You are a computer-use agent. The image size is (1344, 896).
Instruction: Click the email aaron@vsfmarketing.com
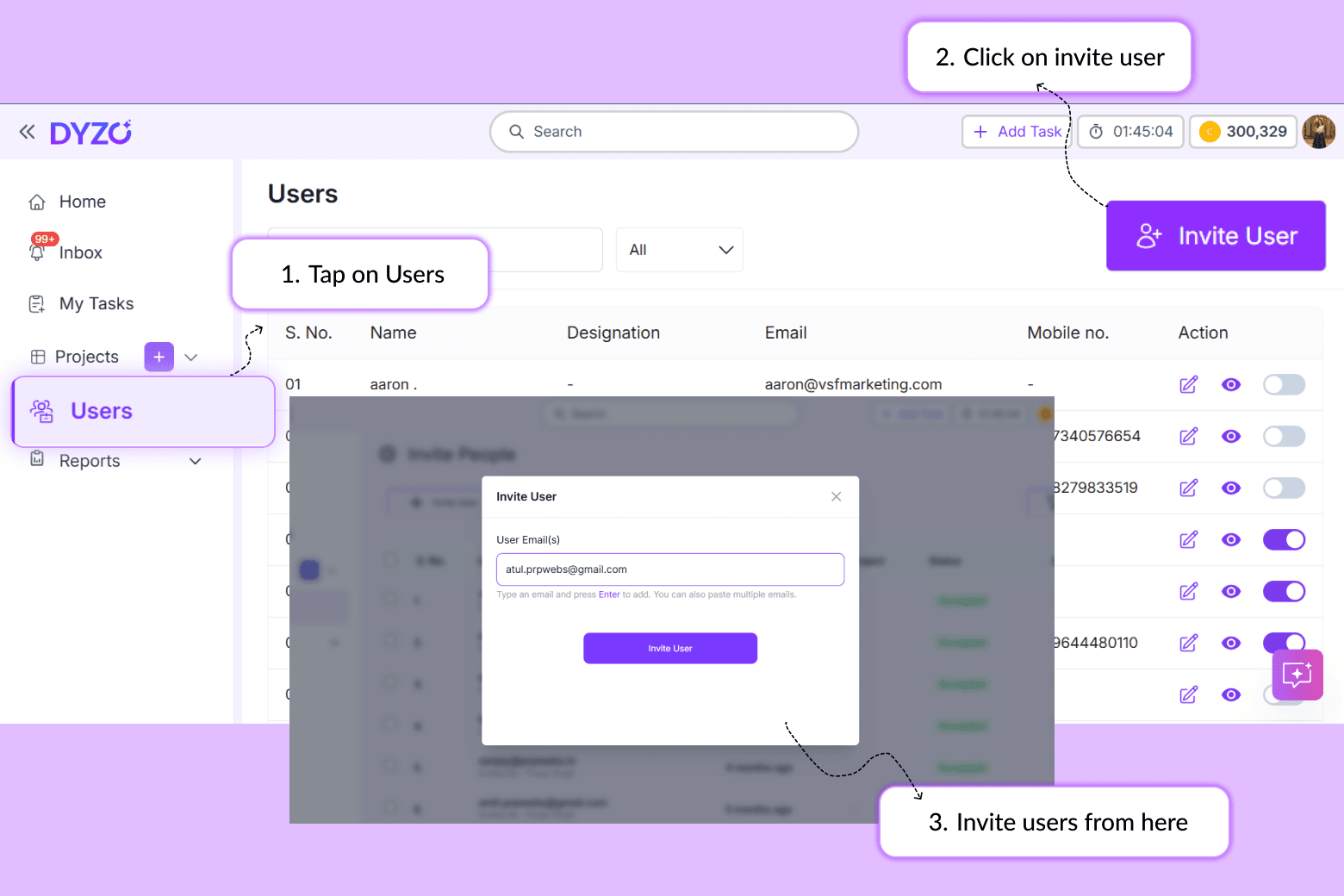pos(853,384)
